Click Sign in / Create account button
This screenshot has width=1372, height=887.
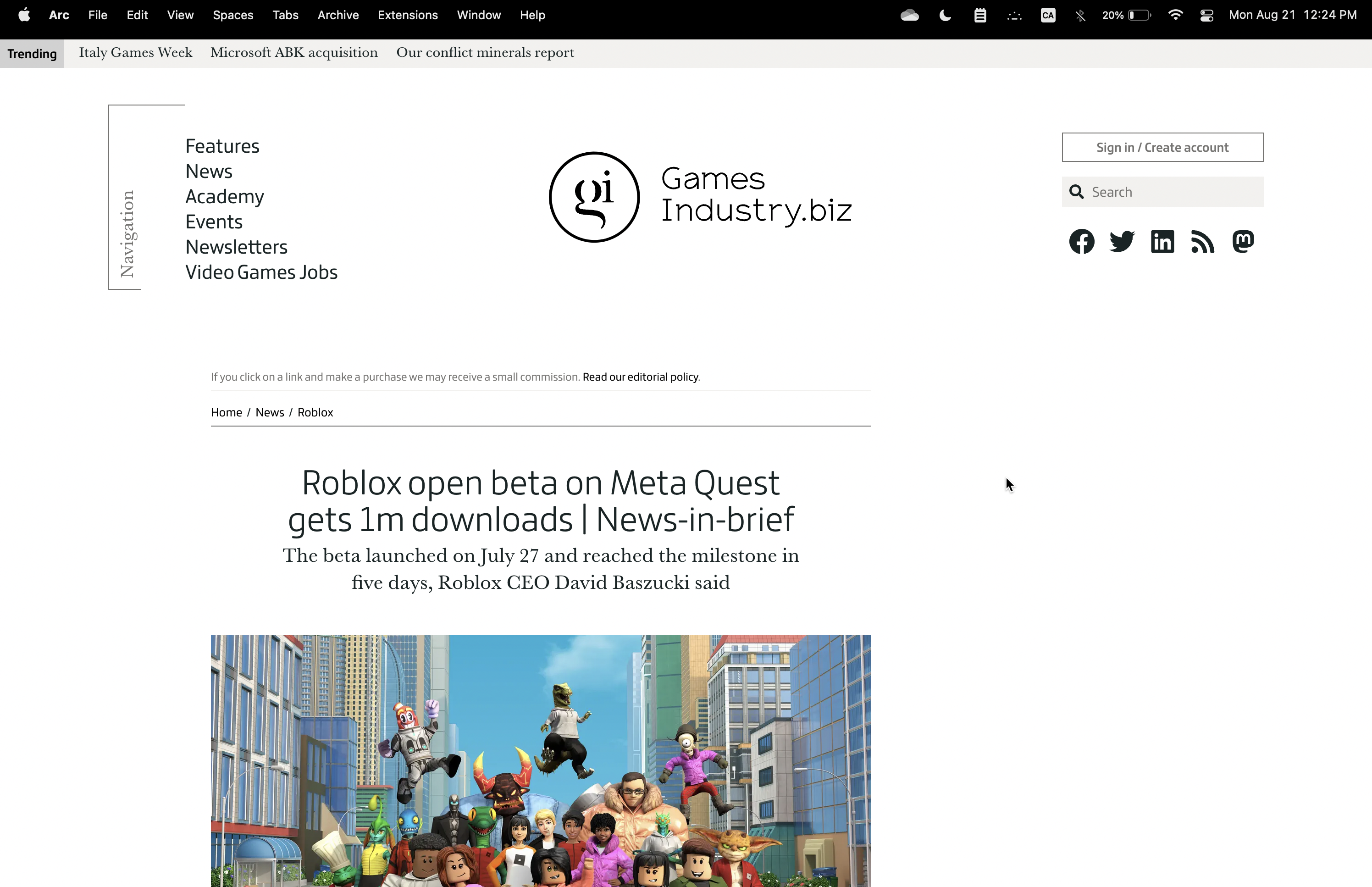click(x=1162, y=147)
